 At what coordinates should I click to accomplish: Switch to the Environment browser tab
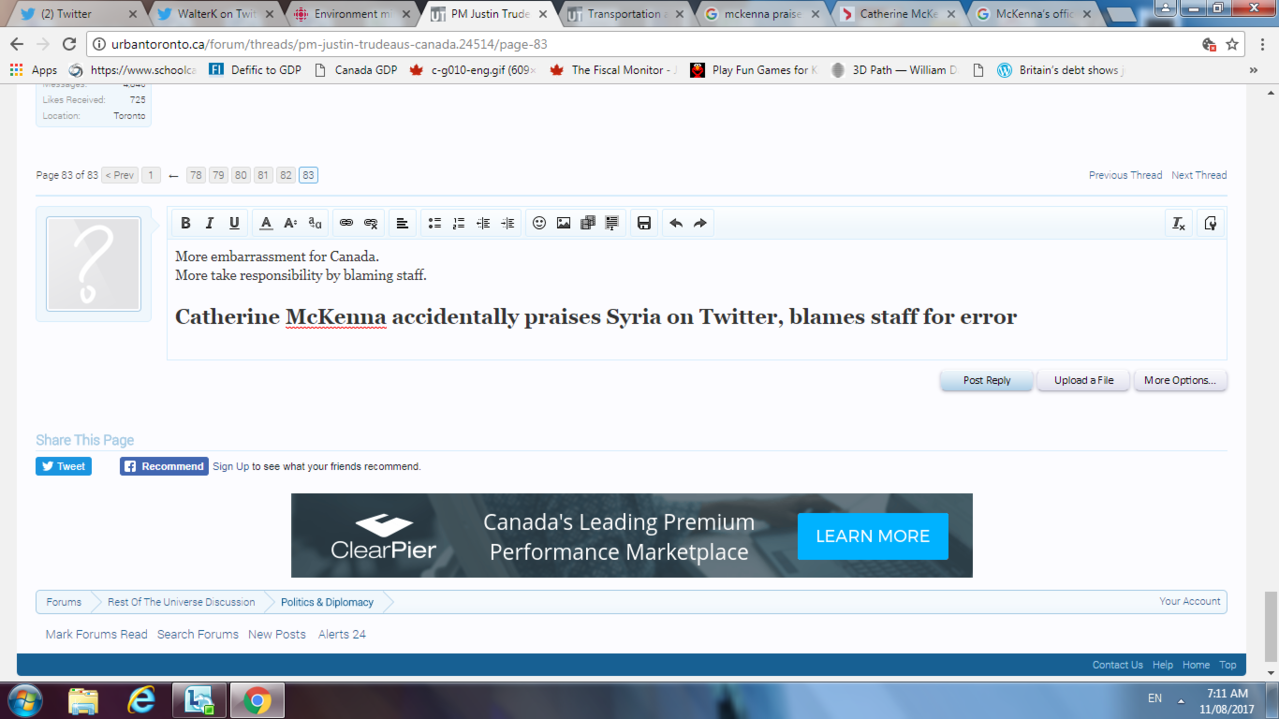click(x=351, y=14)
